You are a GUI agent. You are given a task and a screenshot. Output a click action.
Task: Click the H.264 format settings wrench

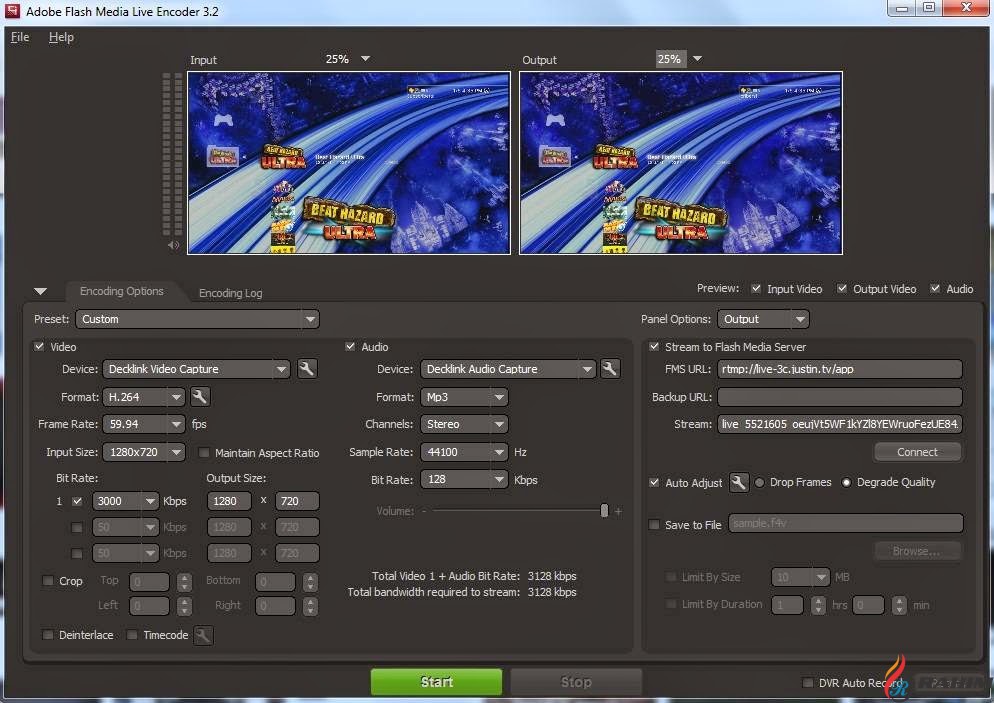click(x=200, y=397)
